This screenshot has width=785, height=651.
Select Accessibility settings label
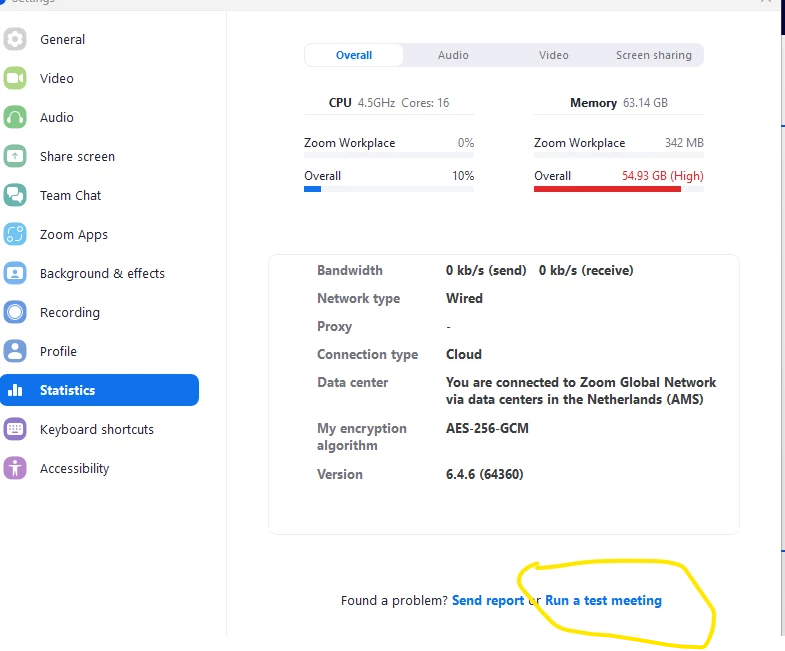pyautogui.click(x=74, y=469)
